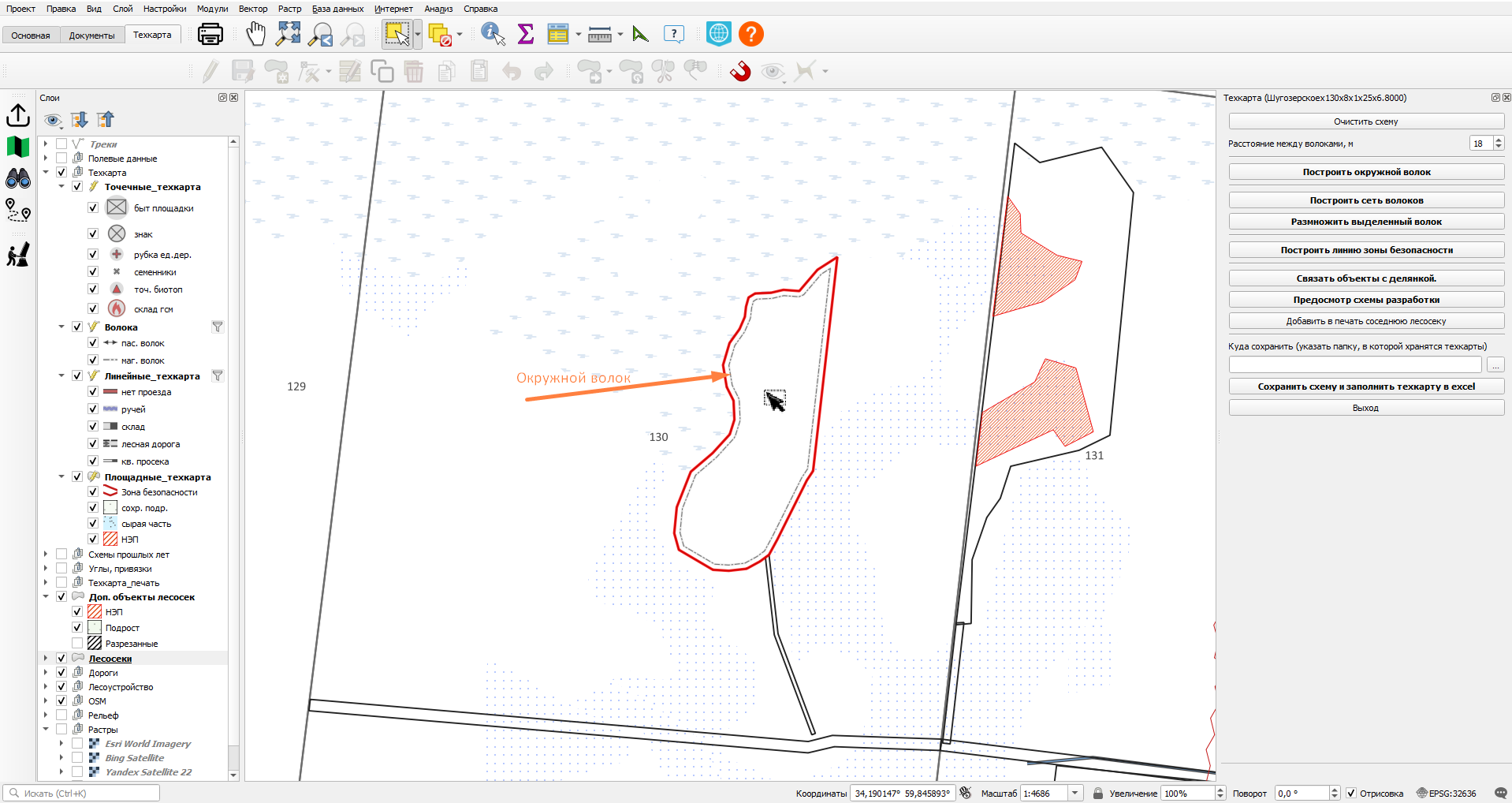Open the measure tool dropdown arrow
Image resolution: width=1512 pixels, height=803 pixels.
tap(620, 34)
